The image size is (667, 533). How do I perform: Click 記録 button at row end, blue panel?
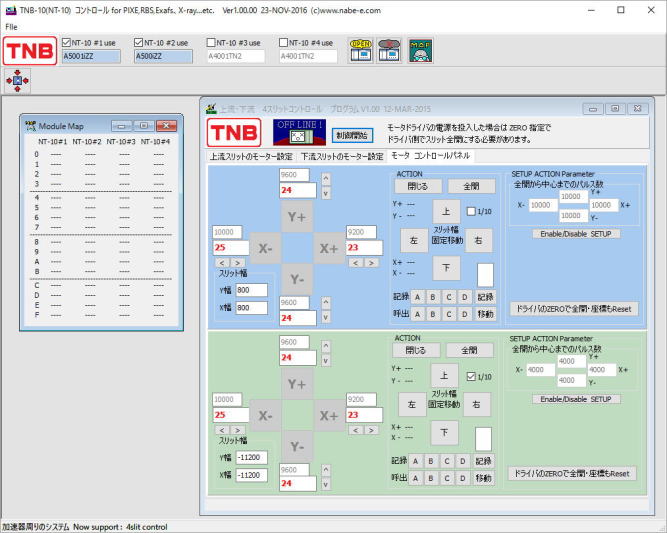tap(485, 297)
